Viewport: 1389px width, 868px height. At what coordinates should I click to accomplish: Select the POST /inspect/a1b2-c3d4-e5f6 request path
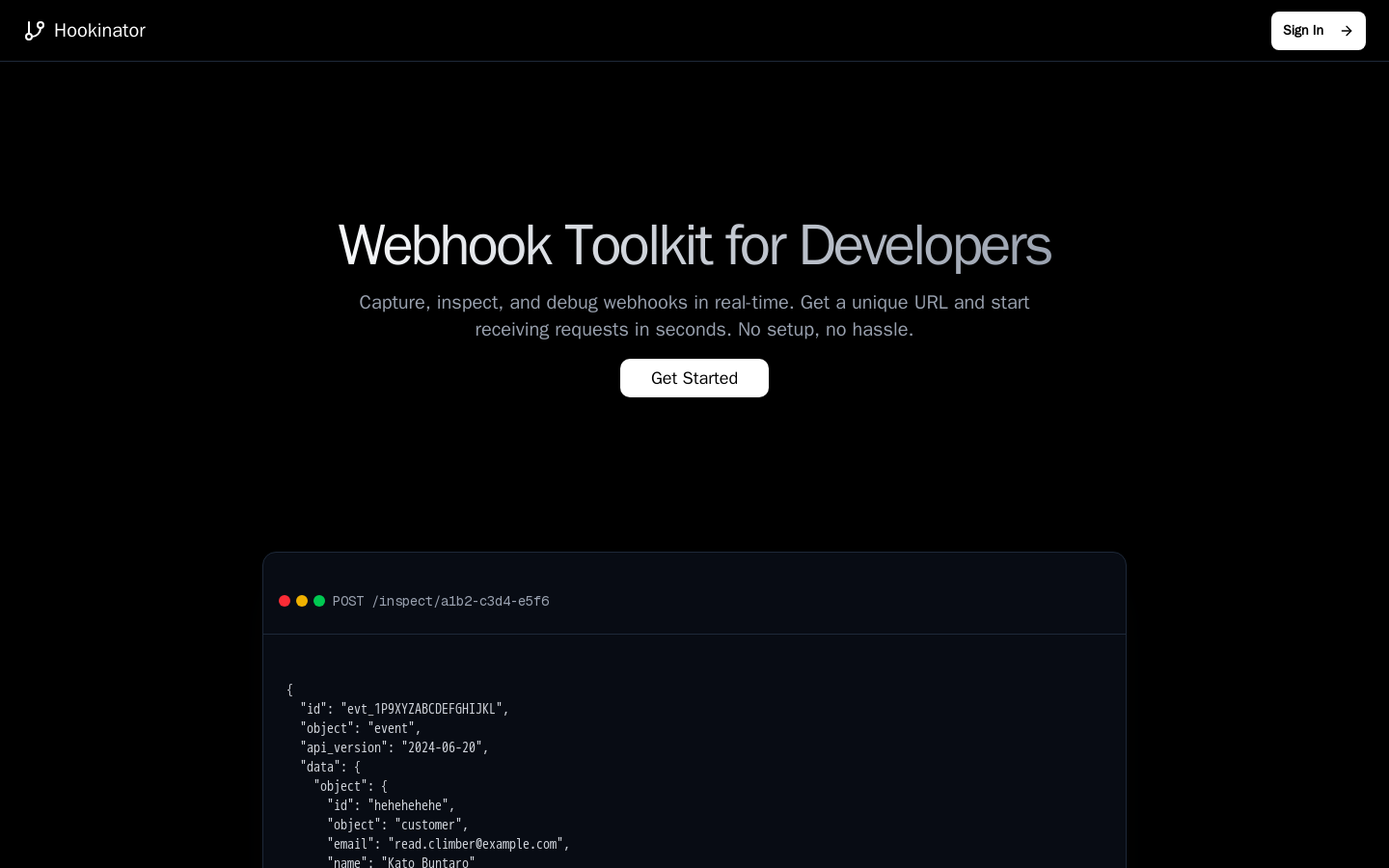pyautogui.click(x=441, y=601)
